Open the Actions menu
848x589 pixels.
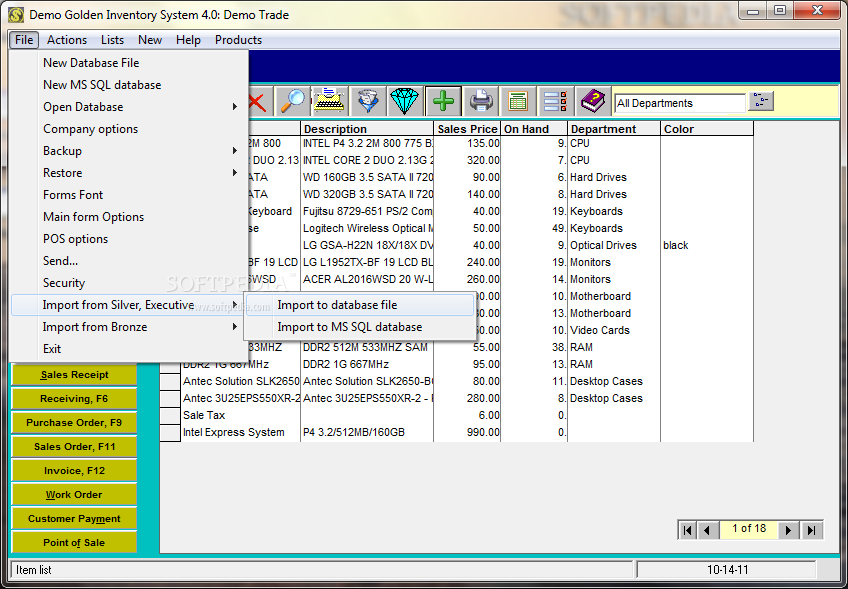click(x=67, y=40)
